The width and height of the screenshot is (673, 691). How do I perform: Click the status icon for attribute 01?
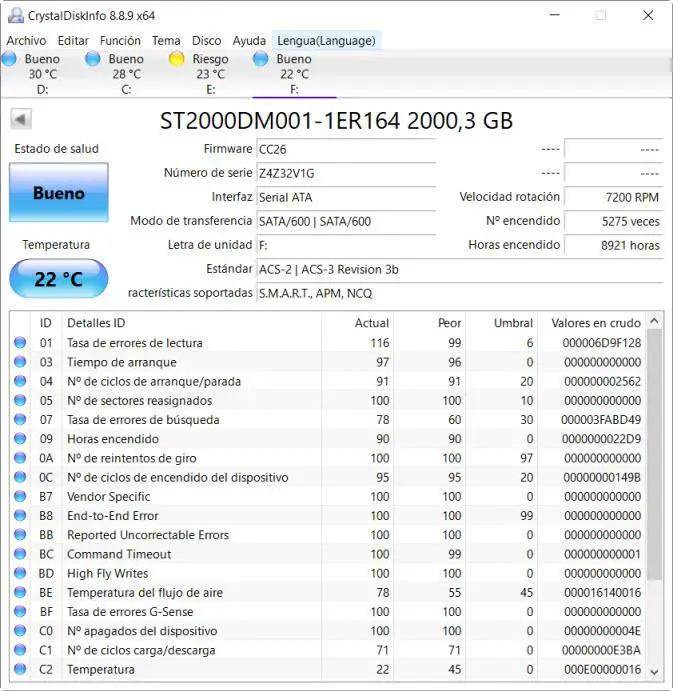pos(20,342)
